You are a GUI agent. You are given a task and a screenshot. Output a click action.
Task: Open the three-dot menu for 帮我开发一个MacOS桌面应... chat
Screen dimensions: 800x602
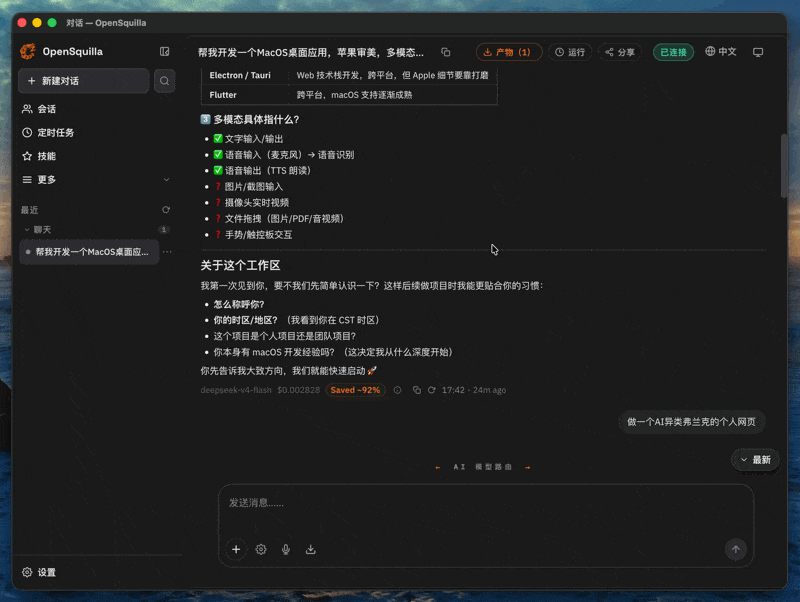[x=167, y=252]
